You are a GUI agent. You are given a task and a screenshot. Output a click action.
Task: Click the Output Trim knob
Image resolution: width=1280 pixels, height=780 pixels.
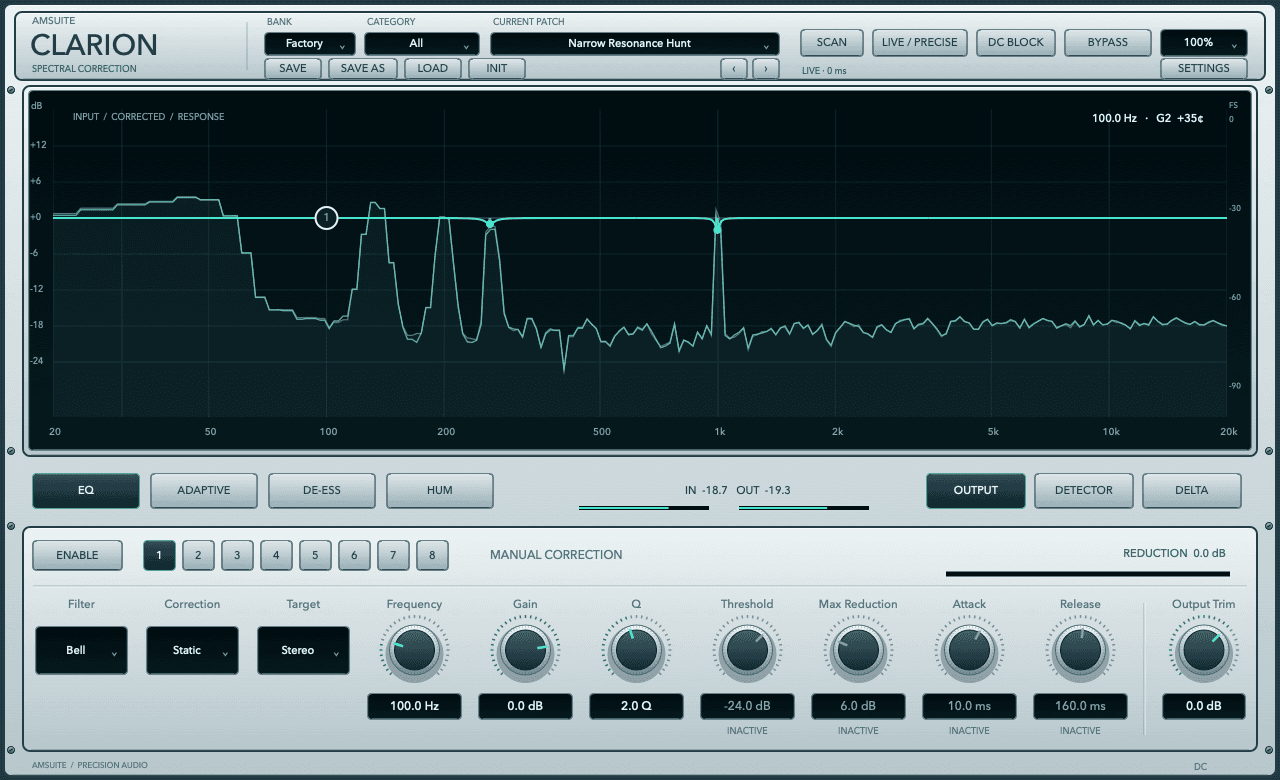click(x=1203, y=651)
